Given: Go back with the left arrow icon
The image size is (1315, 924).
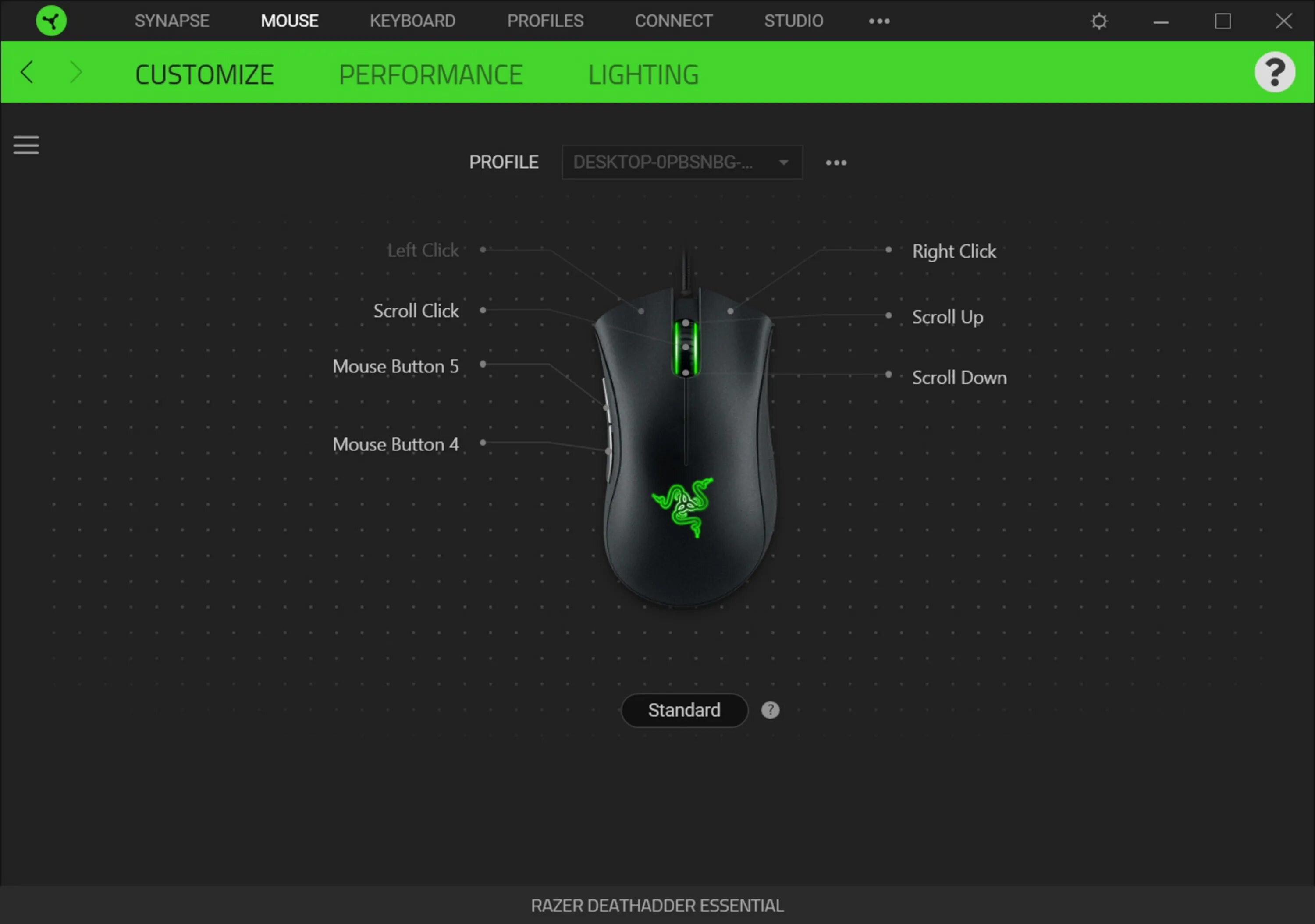Looking at the screenshot, I should pyautogui.click(x=27, y=73).
